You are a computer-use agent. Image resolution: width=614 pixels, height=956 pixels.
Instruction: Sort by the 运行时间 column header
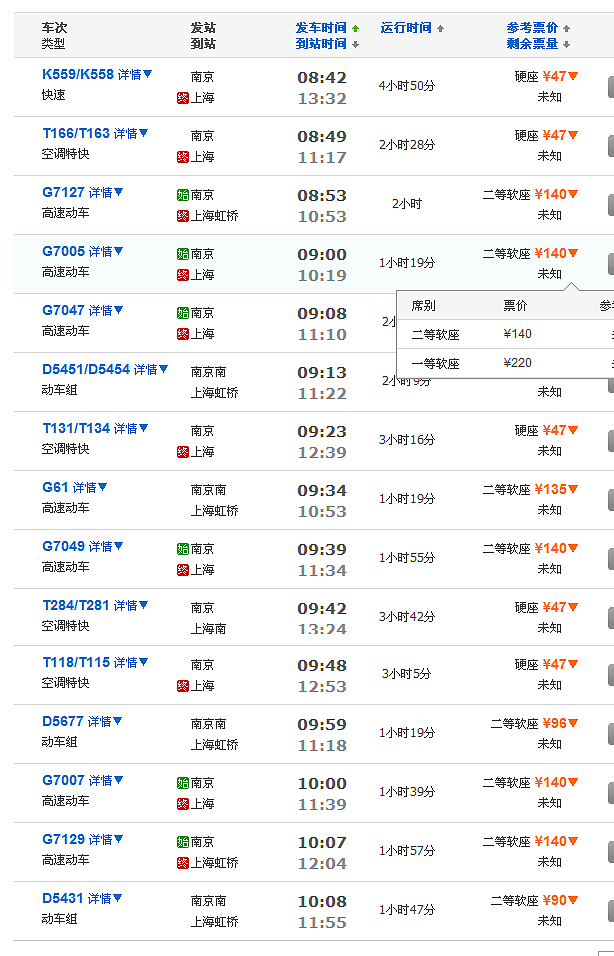[406, 28]
